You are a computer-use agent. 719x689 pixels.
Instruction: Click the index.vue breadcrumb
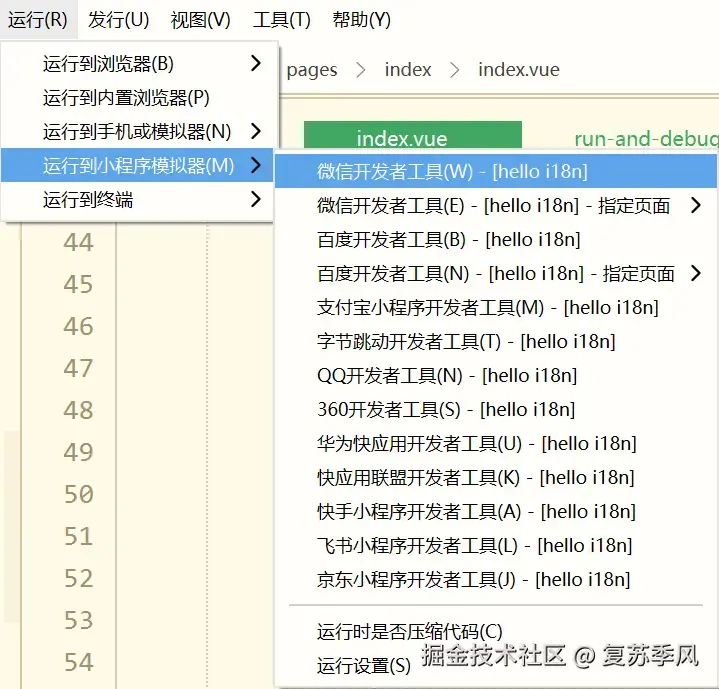(x=519, y=70)
